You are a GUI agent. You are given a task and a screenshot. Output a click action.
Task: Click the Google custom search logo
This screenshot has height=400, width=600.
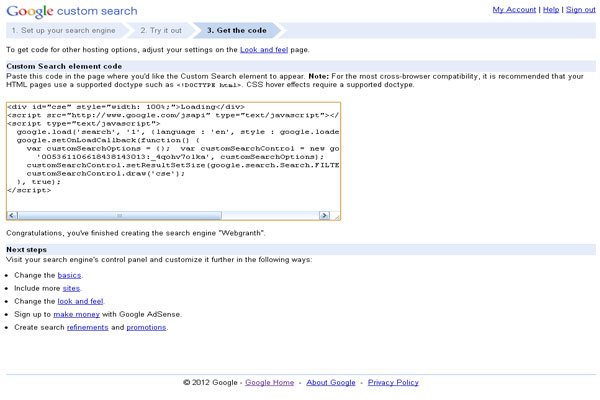coord(72,11)
